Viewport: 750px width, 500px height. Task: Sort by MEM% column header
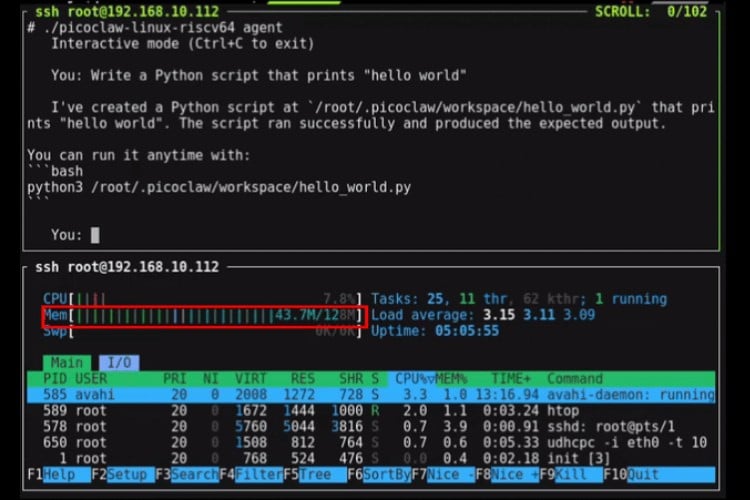point(451,378)
